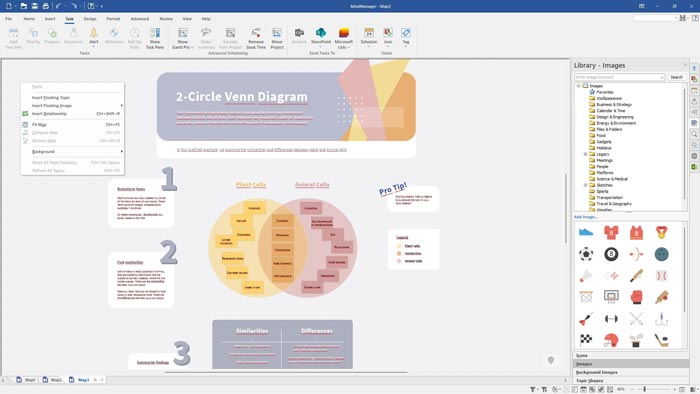Viewport: 700px width, 394px height.
Task: Click Save icon in title bar
Action: click(34, 6)
